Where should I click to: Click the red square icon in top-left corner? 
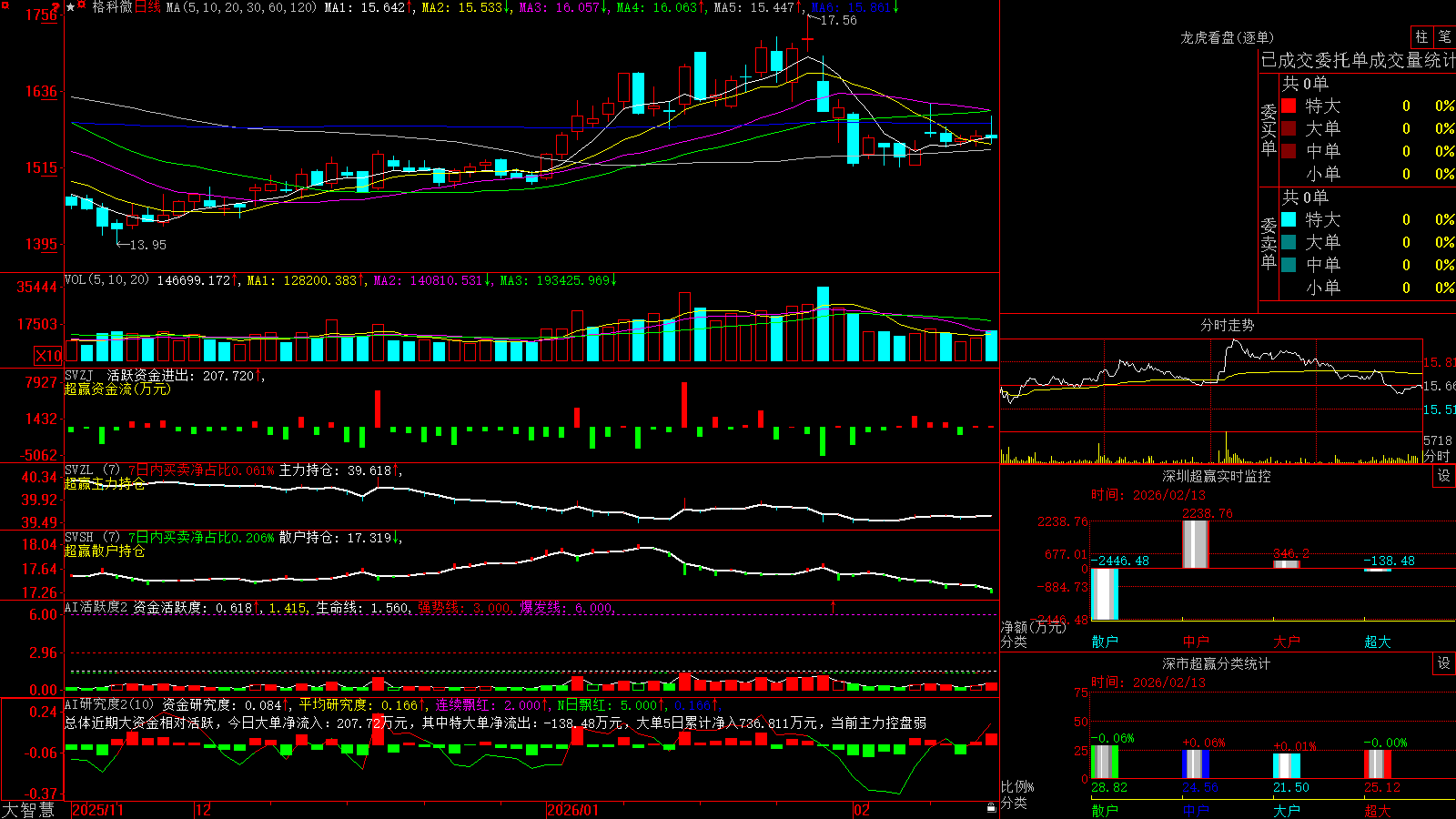point(5,5)
